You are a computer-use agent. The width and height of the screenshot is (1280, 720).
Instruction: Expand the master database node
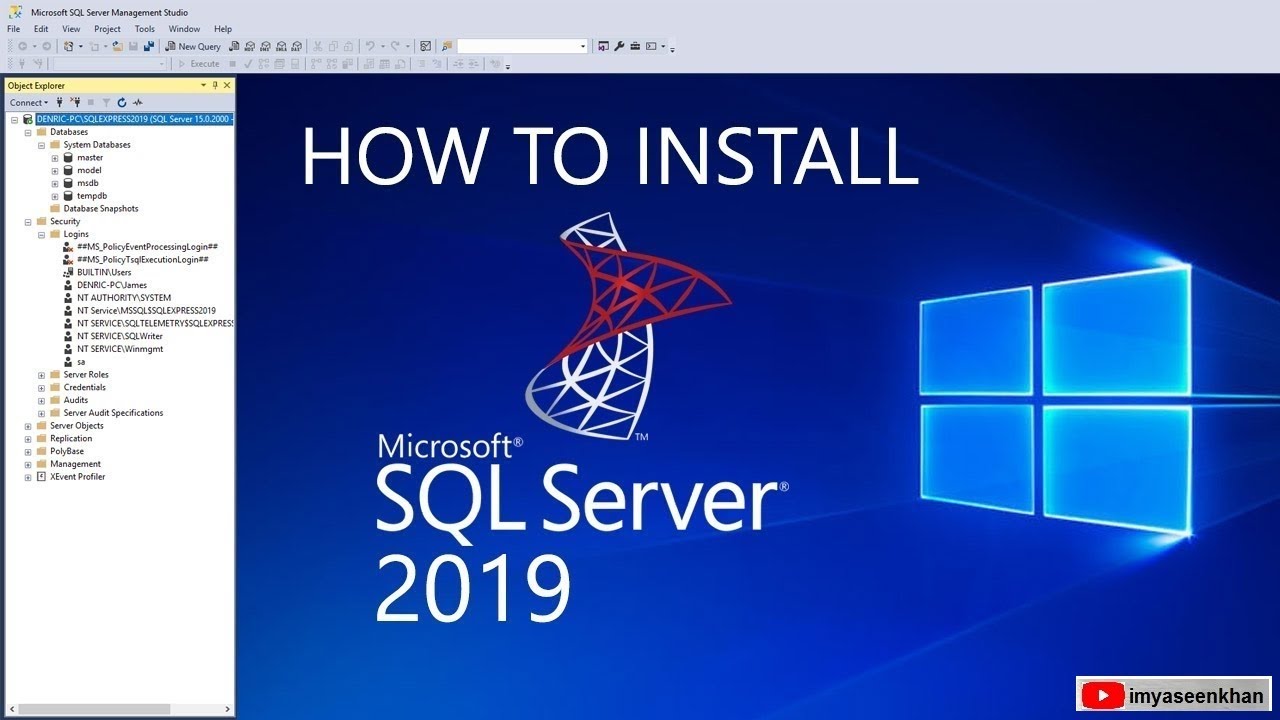pos(55,158)
